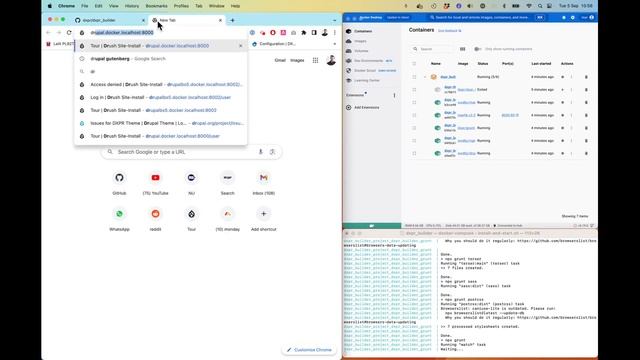Open Inbox Gmail shortcut
This screenshot has width=640, height=360.
click(x=264, y=182)
